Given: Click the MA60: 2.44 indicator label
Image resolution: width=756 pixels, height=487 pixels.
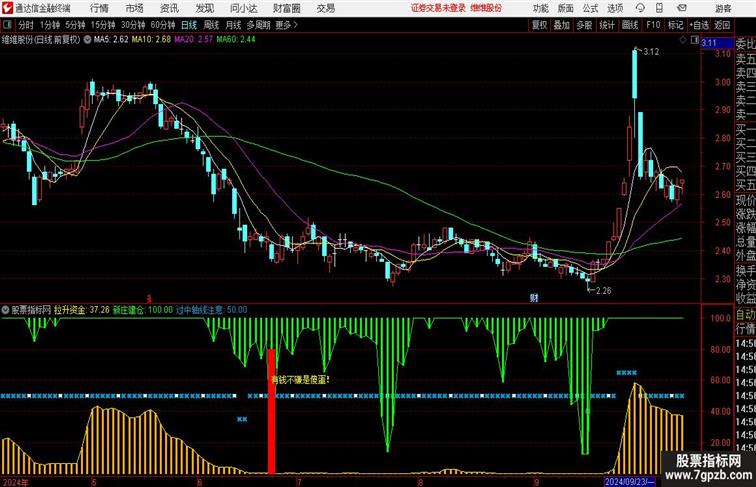Looking at the screenshot, I should click(x=236, y=40).
